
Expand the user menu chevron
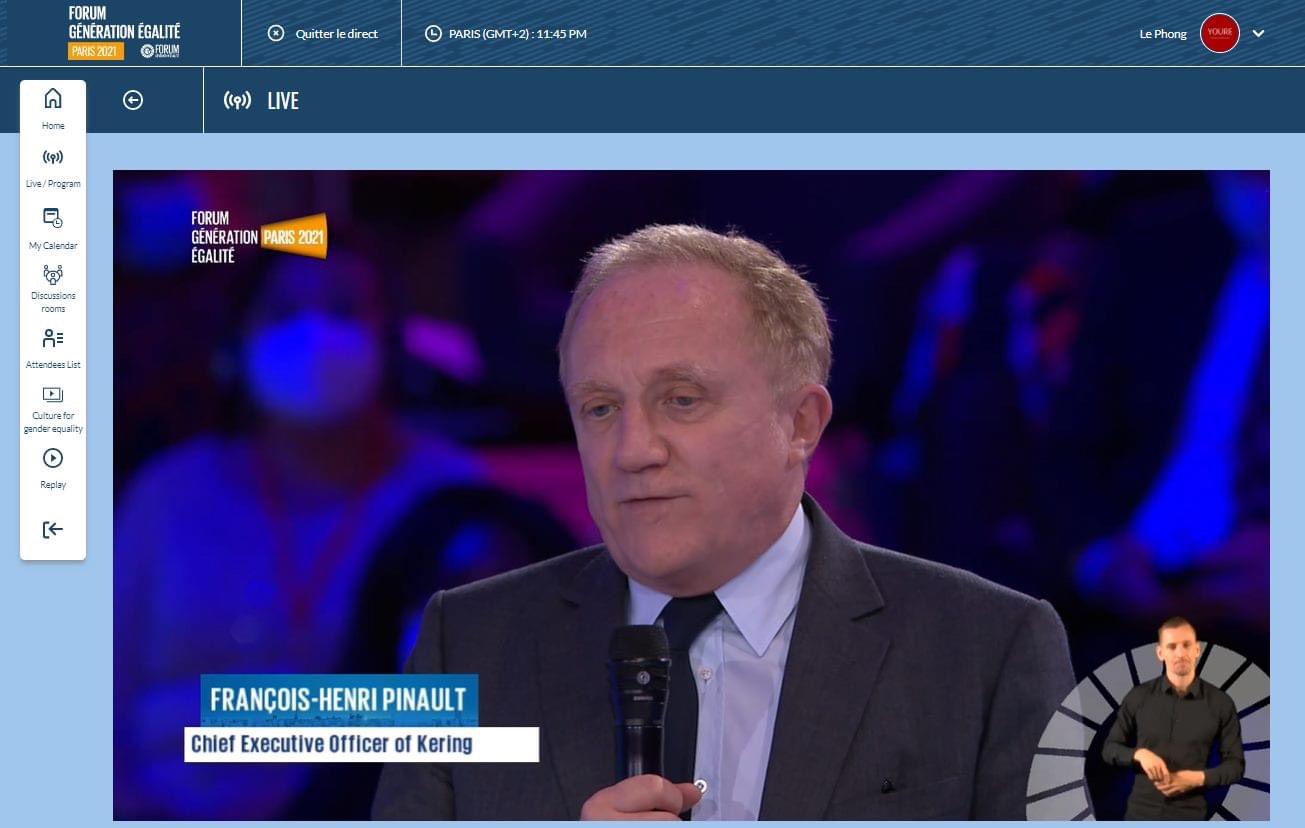pos(1259,33)
